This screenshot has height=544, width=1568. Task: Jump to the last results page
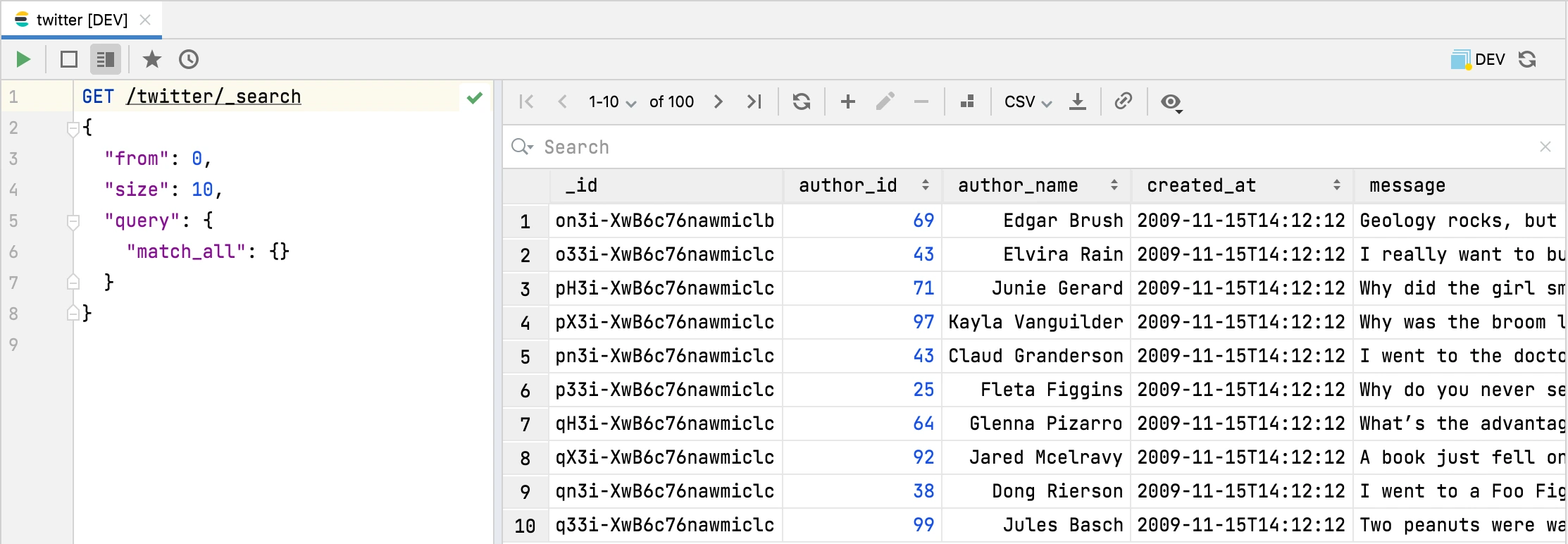(x=754, y=101)
